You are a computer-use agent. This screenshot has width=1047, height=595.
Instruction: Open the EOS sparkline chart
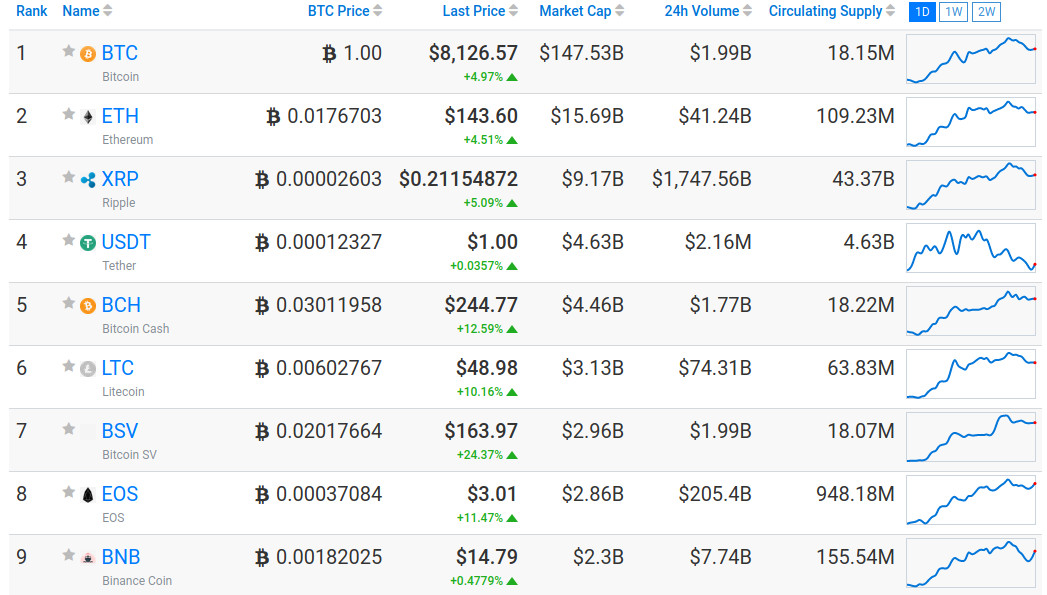point(971,501)
